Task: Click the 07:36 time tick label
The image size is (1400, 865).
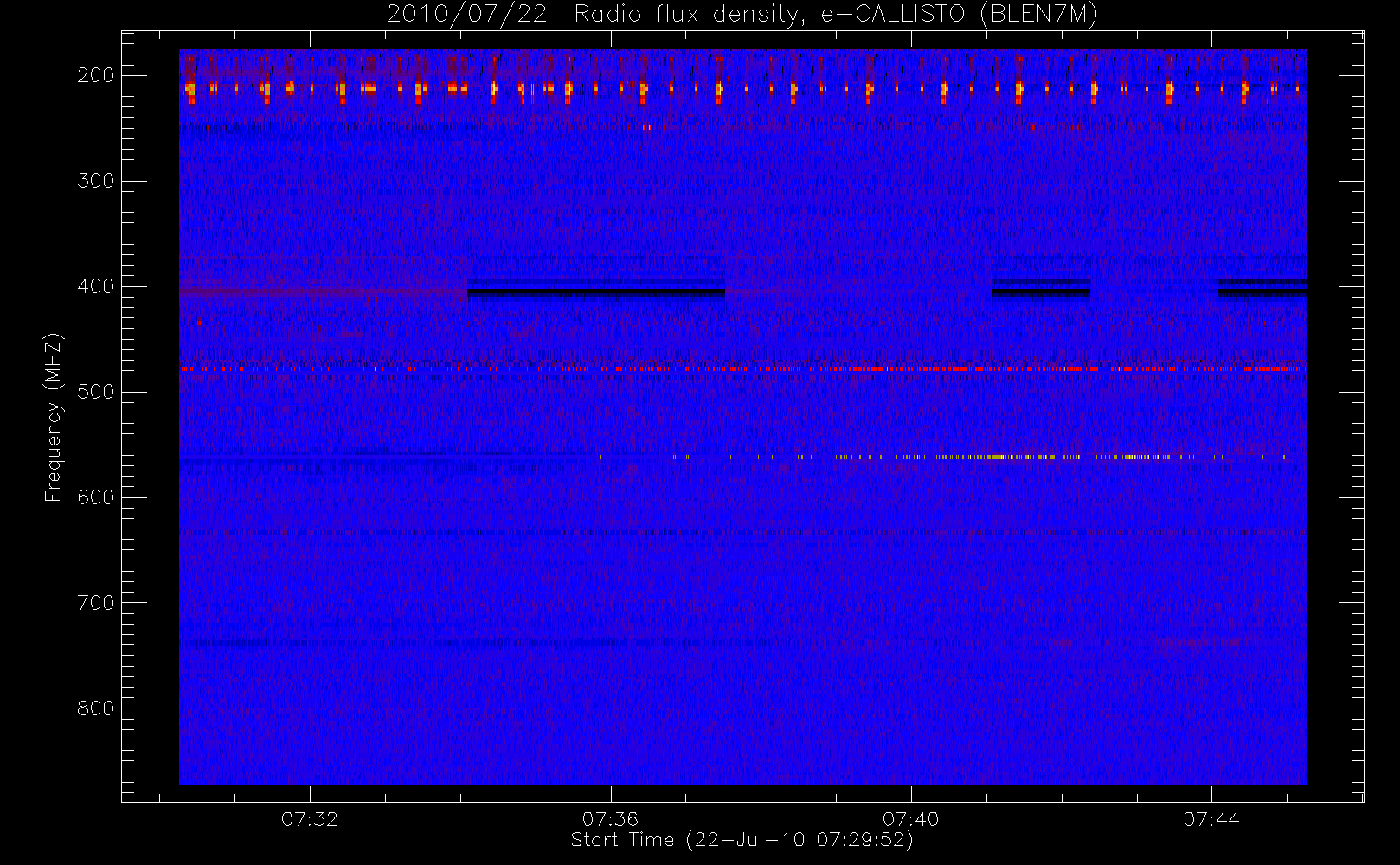Action: click(x=610, y=819)
